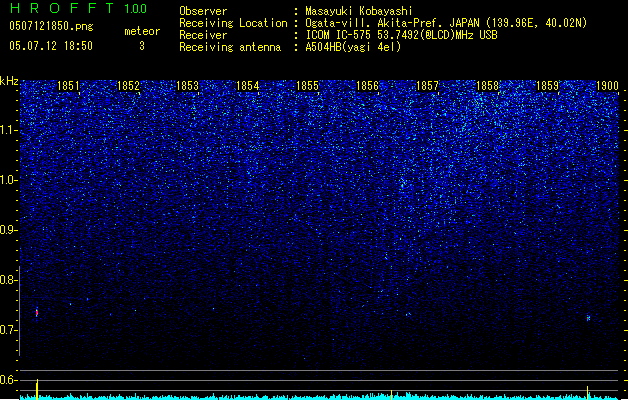Click the 0.9 kHz axis label
This screenshot has height=400, width=629.
coord(8,230)
